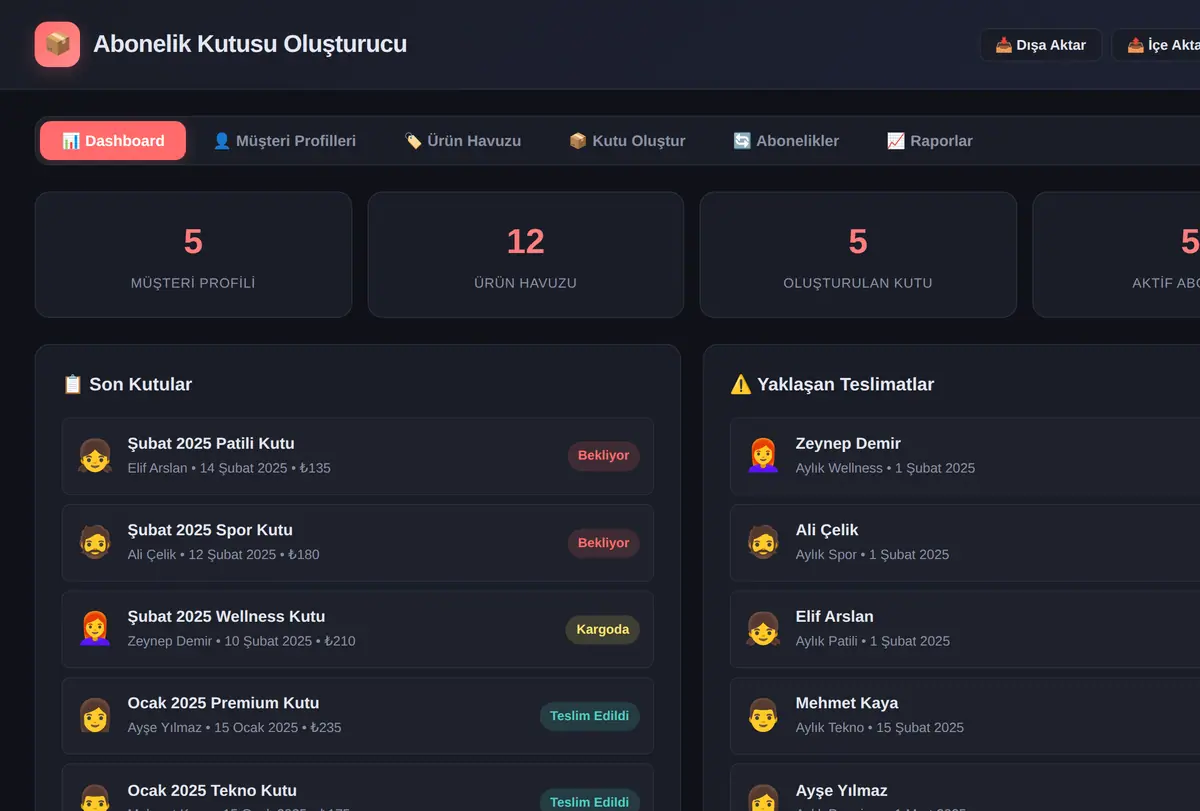Click the Zeynep Demir • 10 Şubat 2025 • ₺210 line
Viewport: 1200px width, 811px height.
(x=241, y=641)
